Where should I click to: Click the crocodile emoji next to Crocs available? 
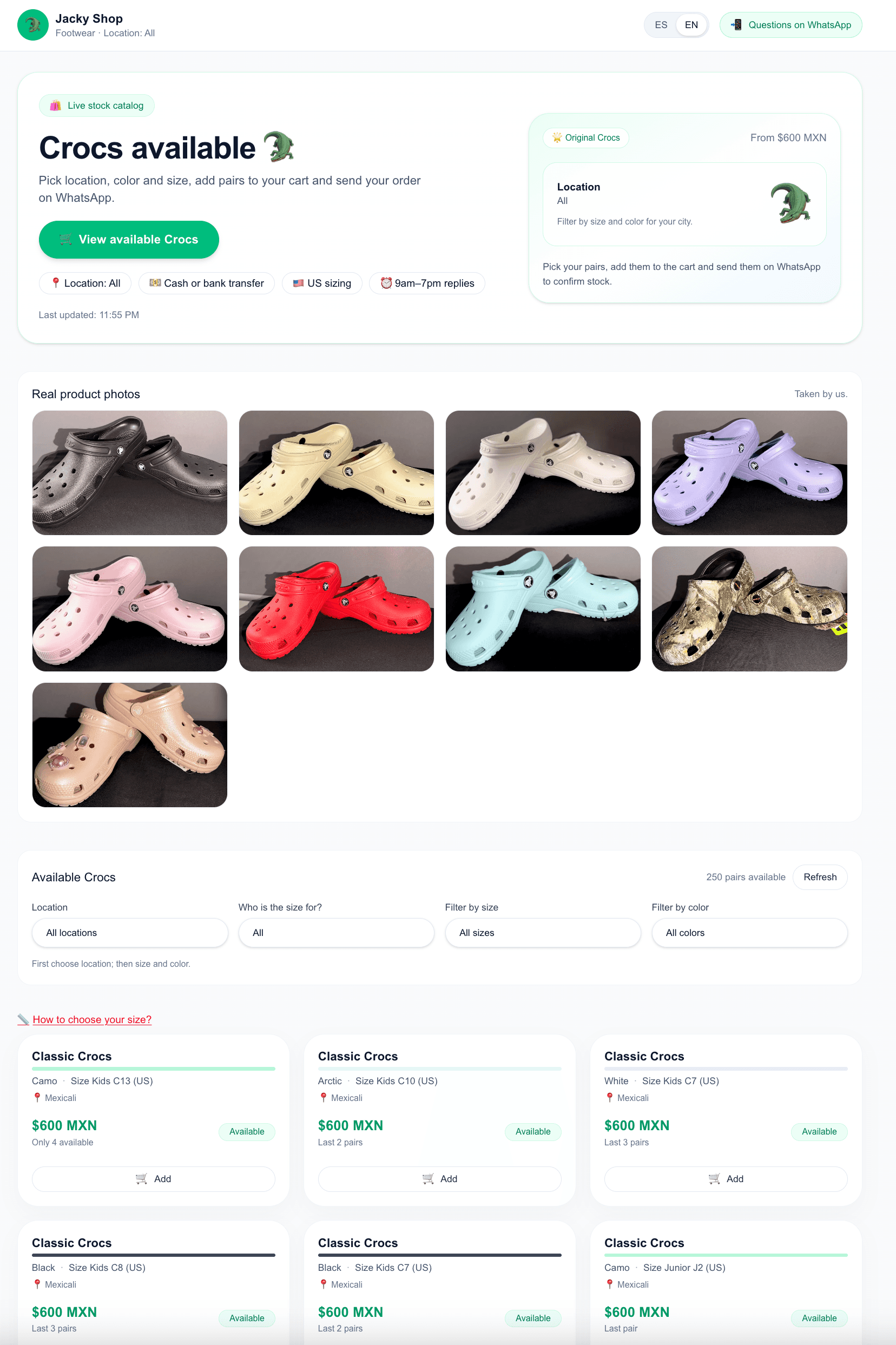278,147
